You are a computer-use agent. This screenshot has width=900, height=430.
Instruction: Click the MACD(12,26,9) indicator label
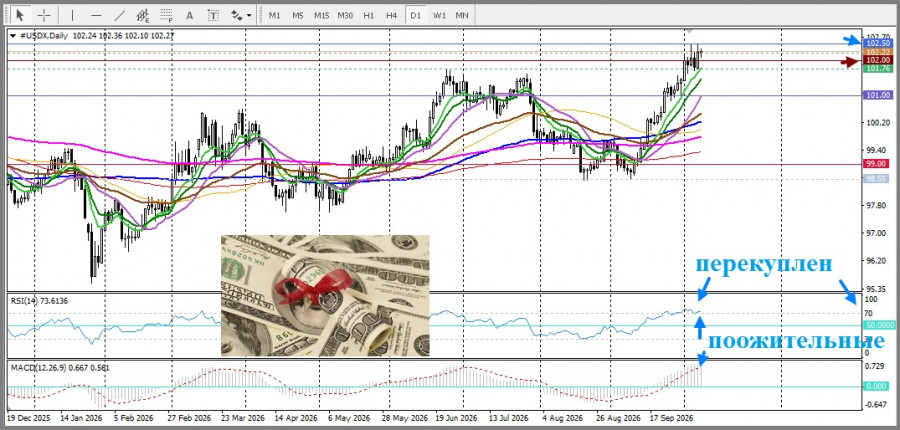[x=60, y=367]
